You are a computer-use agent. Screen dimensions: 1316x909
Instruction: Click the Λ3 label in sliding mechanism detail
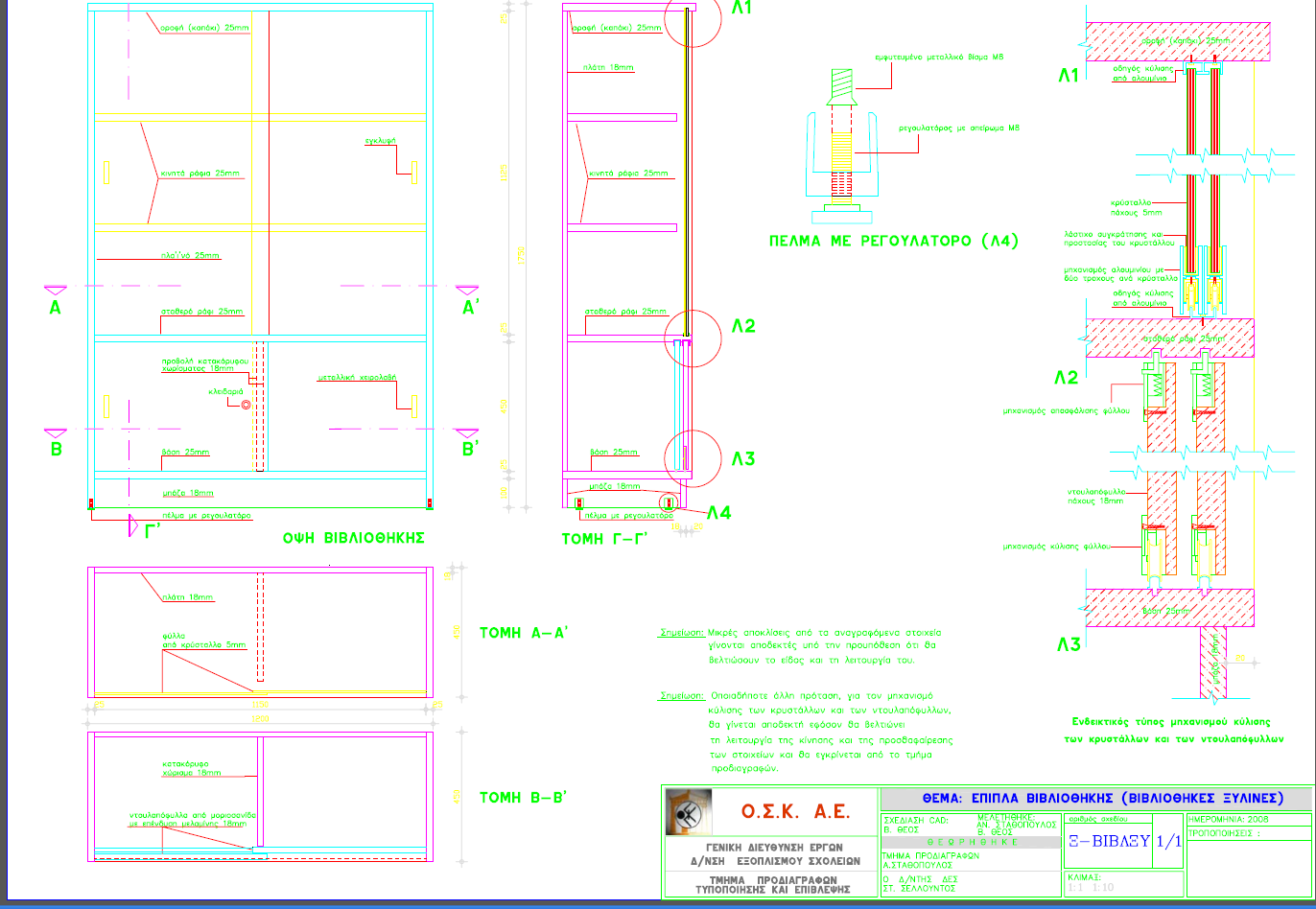[x=1068, y=645]
